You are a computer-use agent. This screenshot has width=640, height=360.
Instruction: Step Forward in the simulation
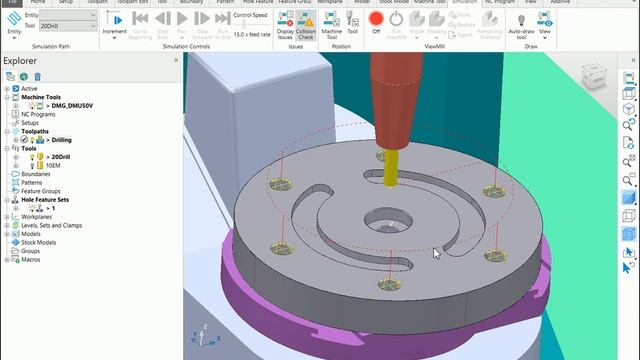tap(202, 25)
